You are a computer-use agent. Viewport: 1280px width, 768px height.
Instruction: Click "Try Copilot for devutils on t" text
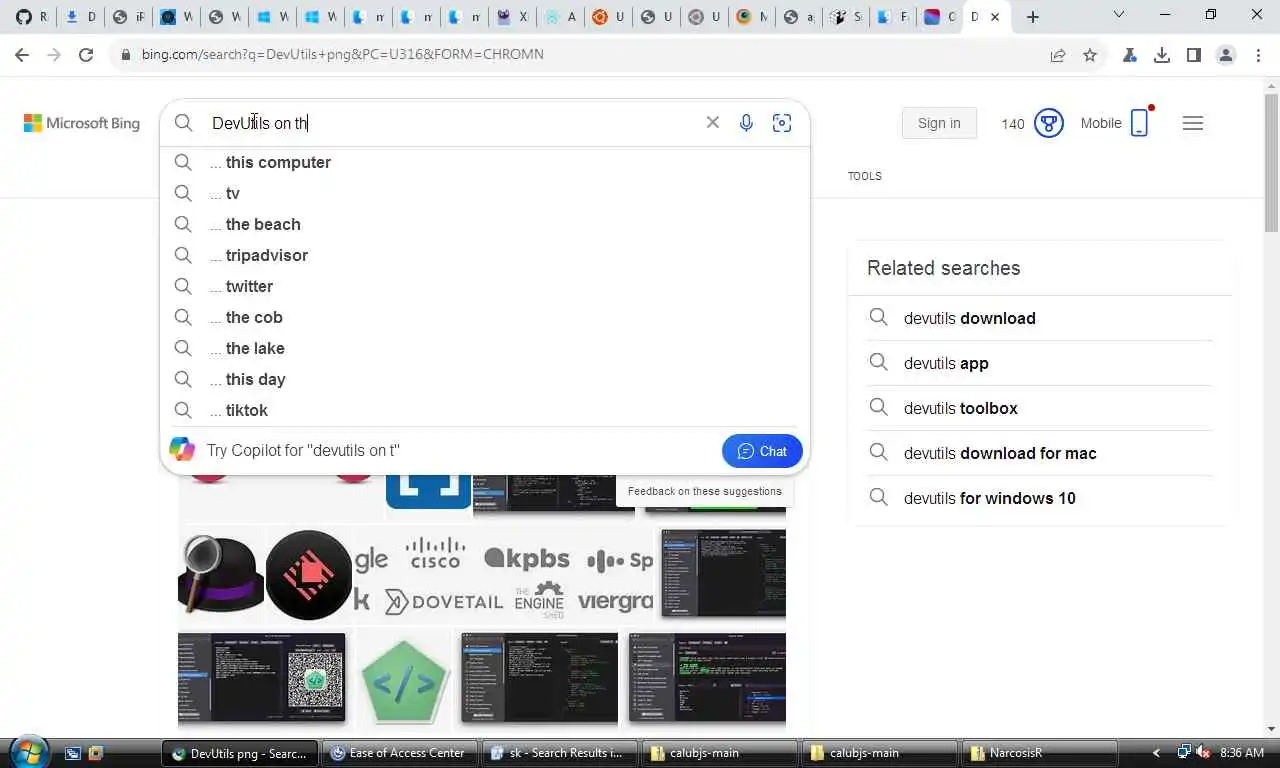click(x=303, y=450)
